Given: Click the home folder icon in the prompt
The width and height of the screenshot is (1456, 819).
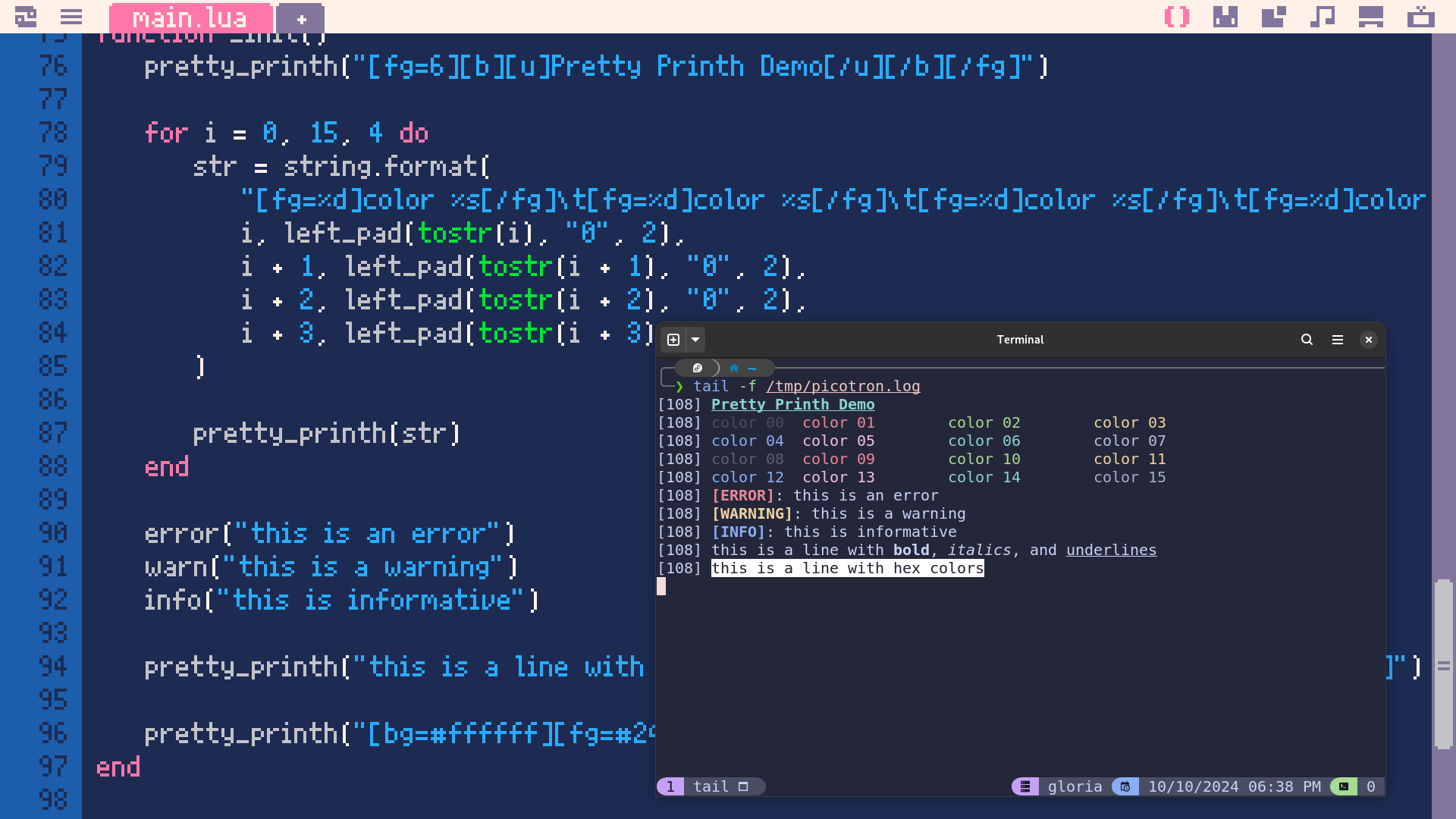Looking at the screenshot, I should 734,368.
